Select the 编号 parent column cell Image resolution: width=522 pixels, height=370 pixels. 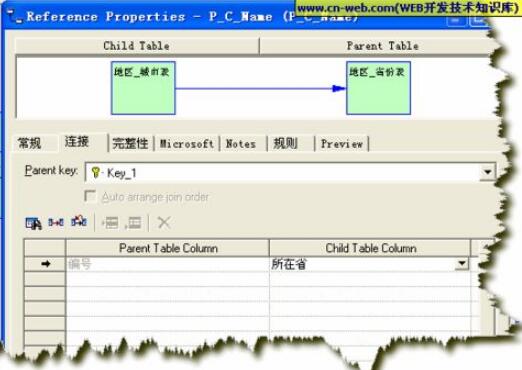click(x=168, y=264)
